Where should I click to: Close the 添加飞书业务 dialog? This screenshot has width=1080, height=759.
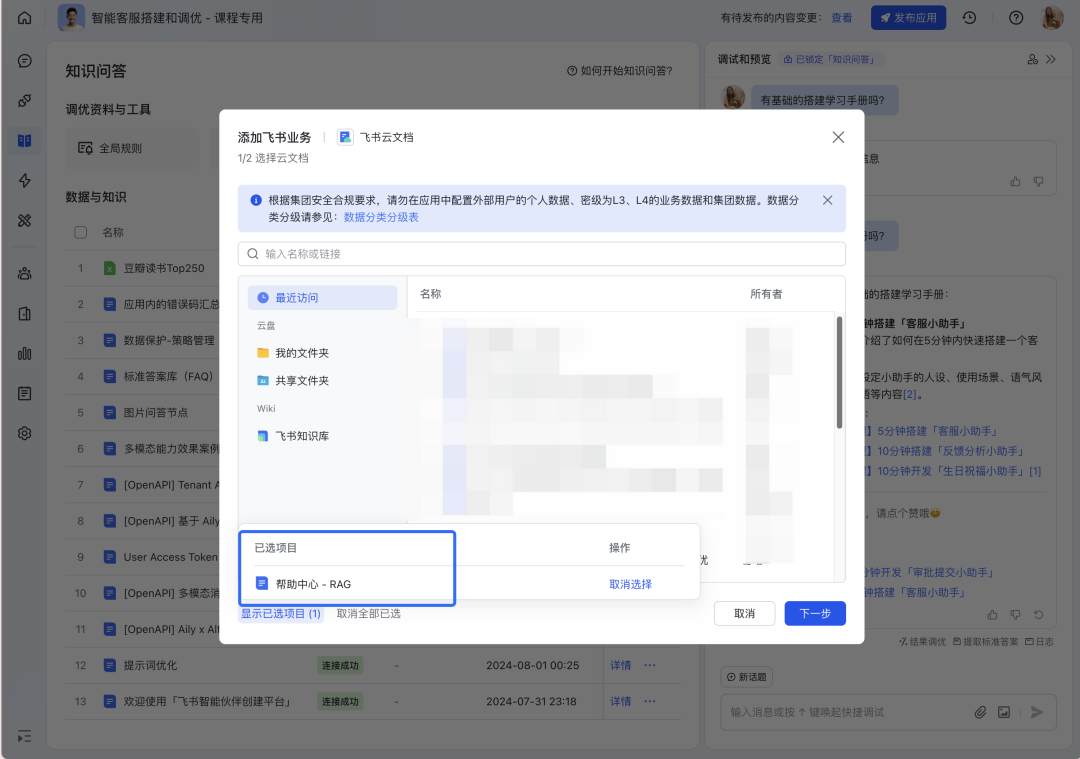pos(838,137)
